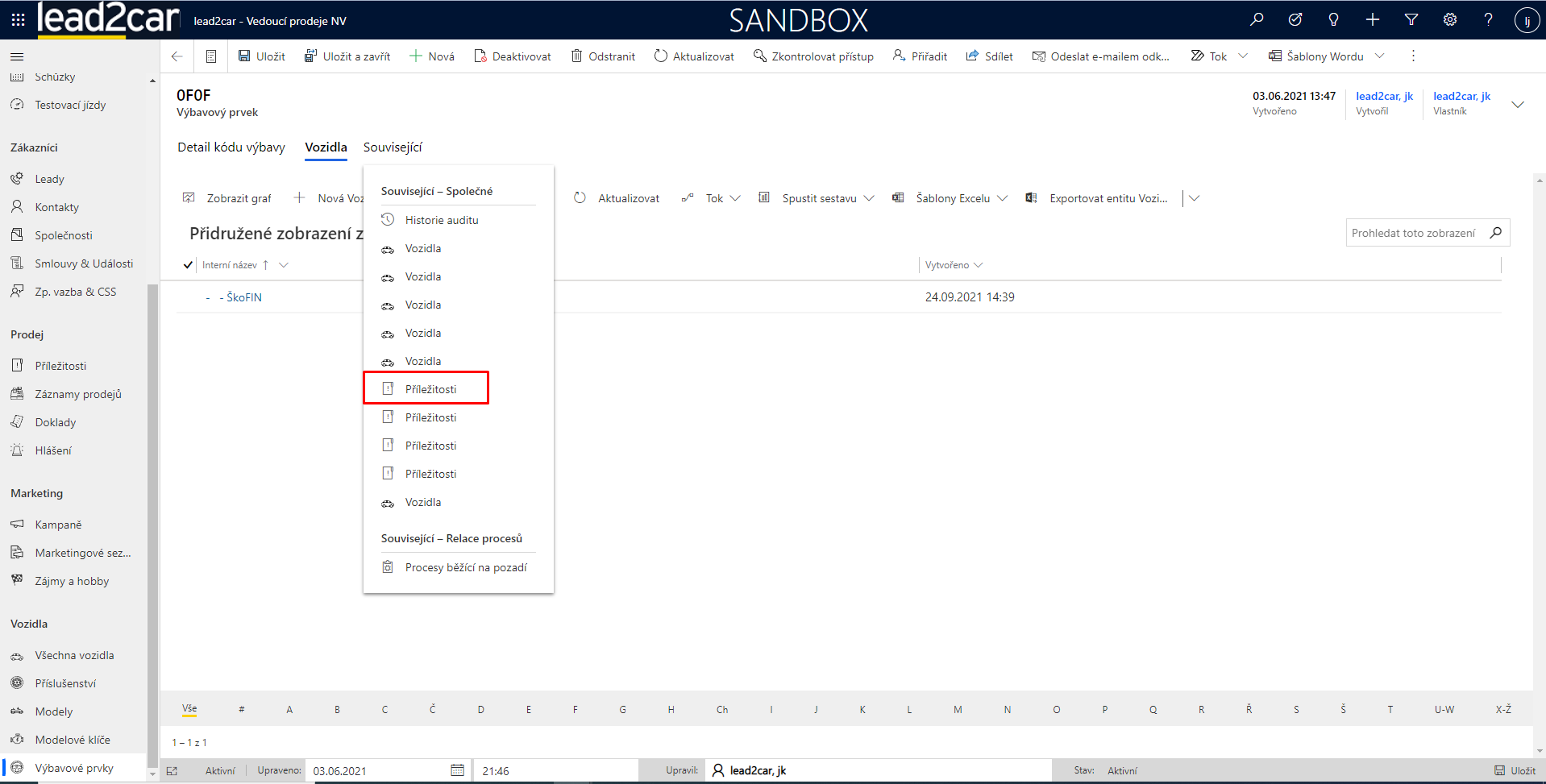Open the app launcher waffle icon

click(18, 19)
